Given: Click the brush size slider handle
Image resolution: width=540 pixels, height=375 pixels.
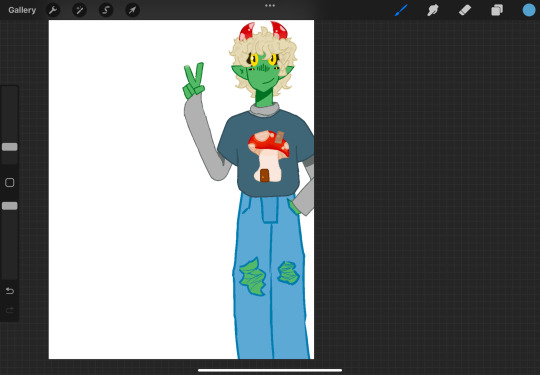Looking at the screenshot, I should point(10,147).
